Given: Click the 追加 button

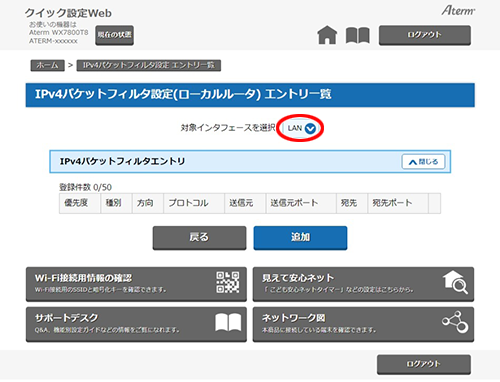Looking at the screenshot, I should click(x=300, y=238).
